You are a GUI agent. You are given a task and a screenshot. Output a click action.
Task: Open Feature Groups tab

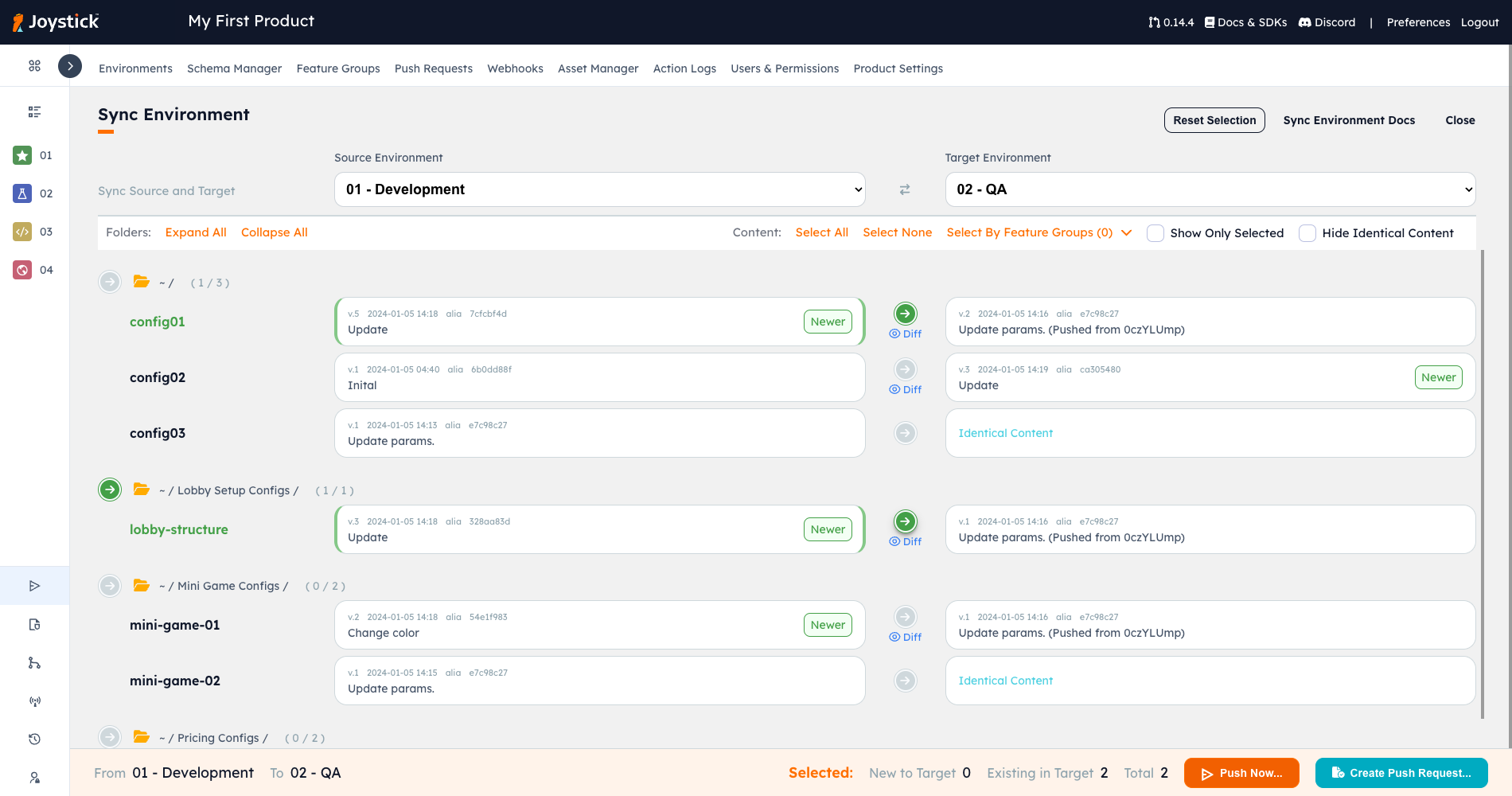point(338,68)
